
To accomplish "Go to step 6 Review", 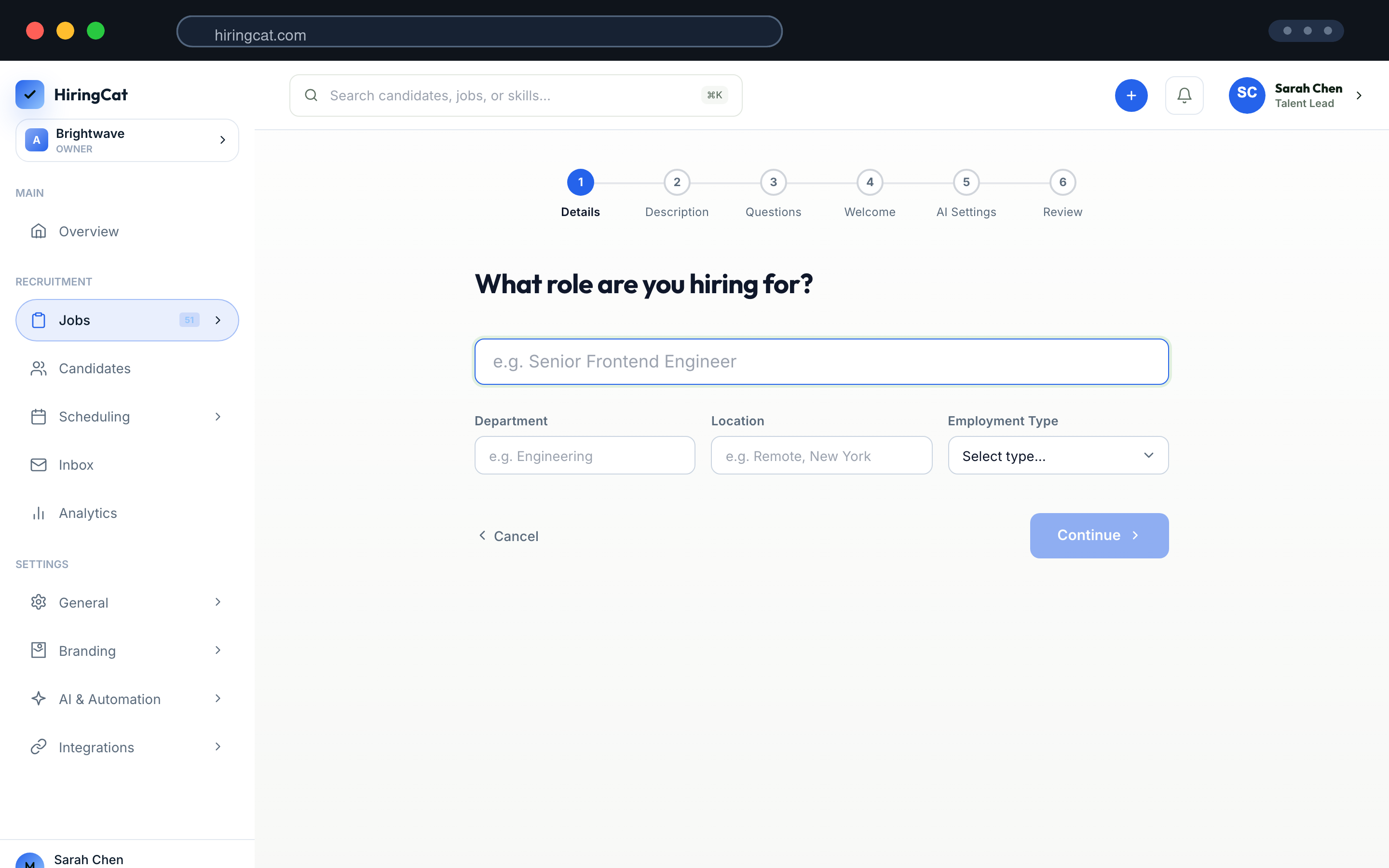I will tap(1062, 183).
